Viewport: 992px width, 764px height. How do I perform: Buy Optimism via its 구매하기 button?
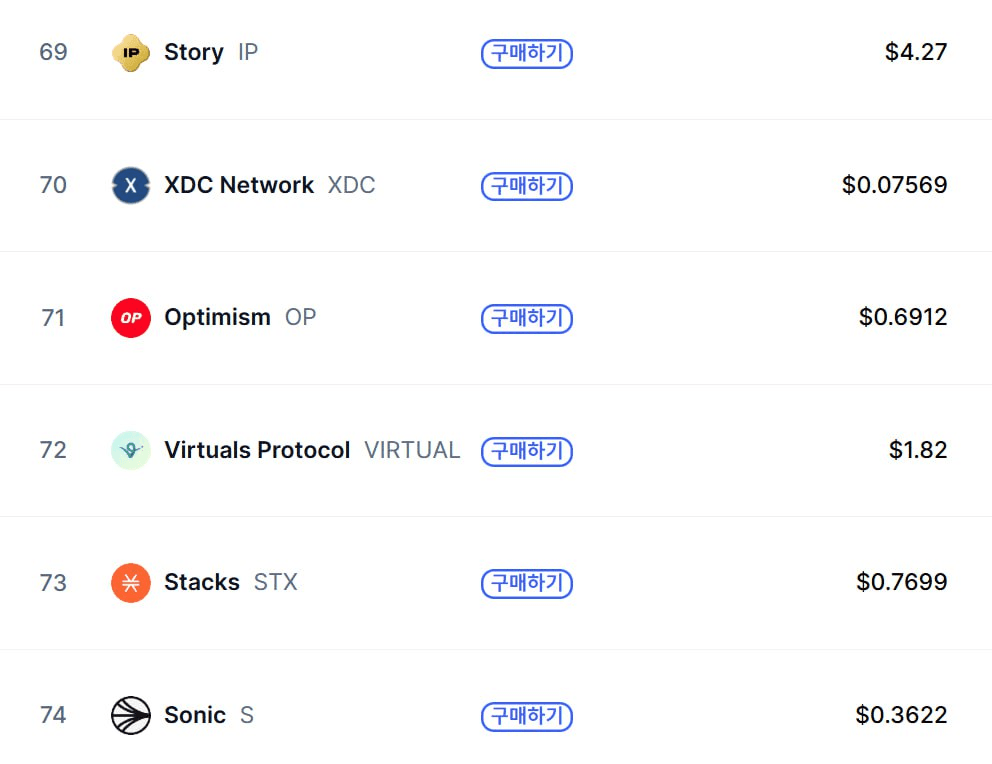pos(527,318)
